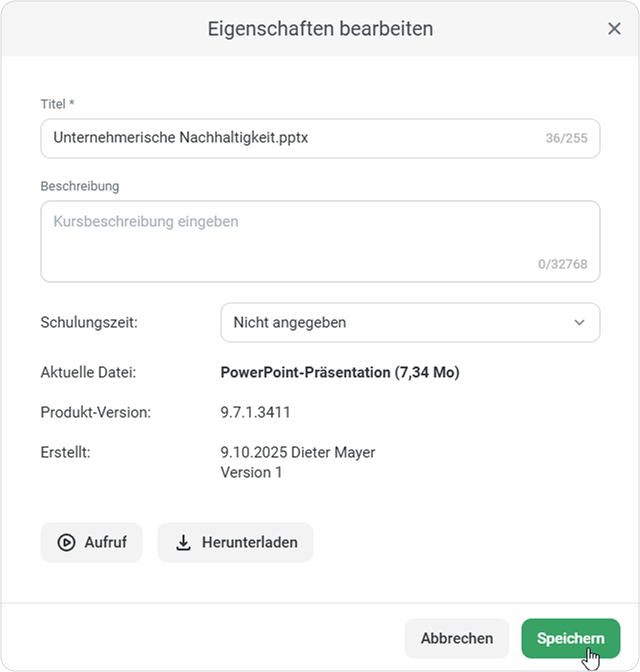
Task: Click the 36/255 title character counter
Action: point(566,139)
